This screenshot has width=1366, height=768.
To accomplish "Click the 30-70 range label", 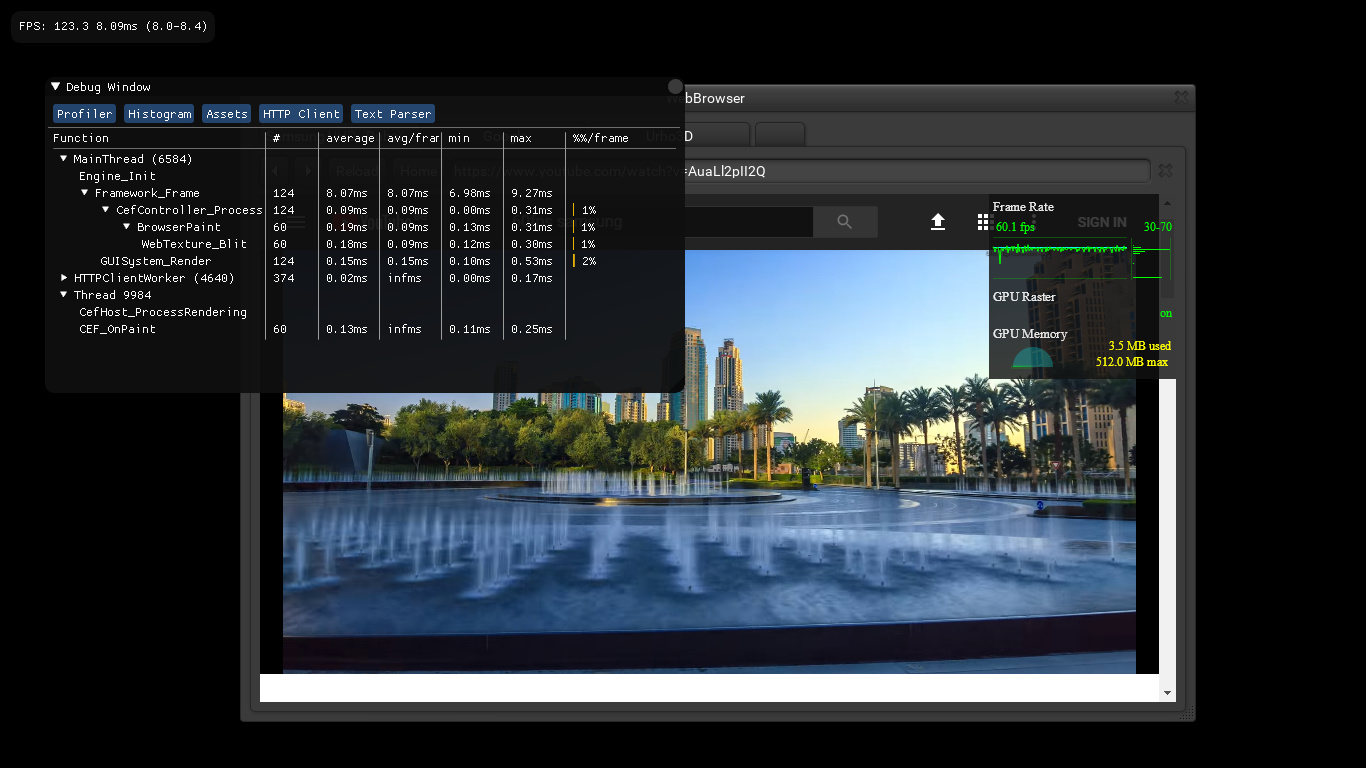I will tap(1157, 227).
